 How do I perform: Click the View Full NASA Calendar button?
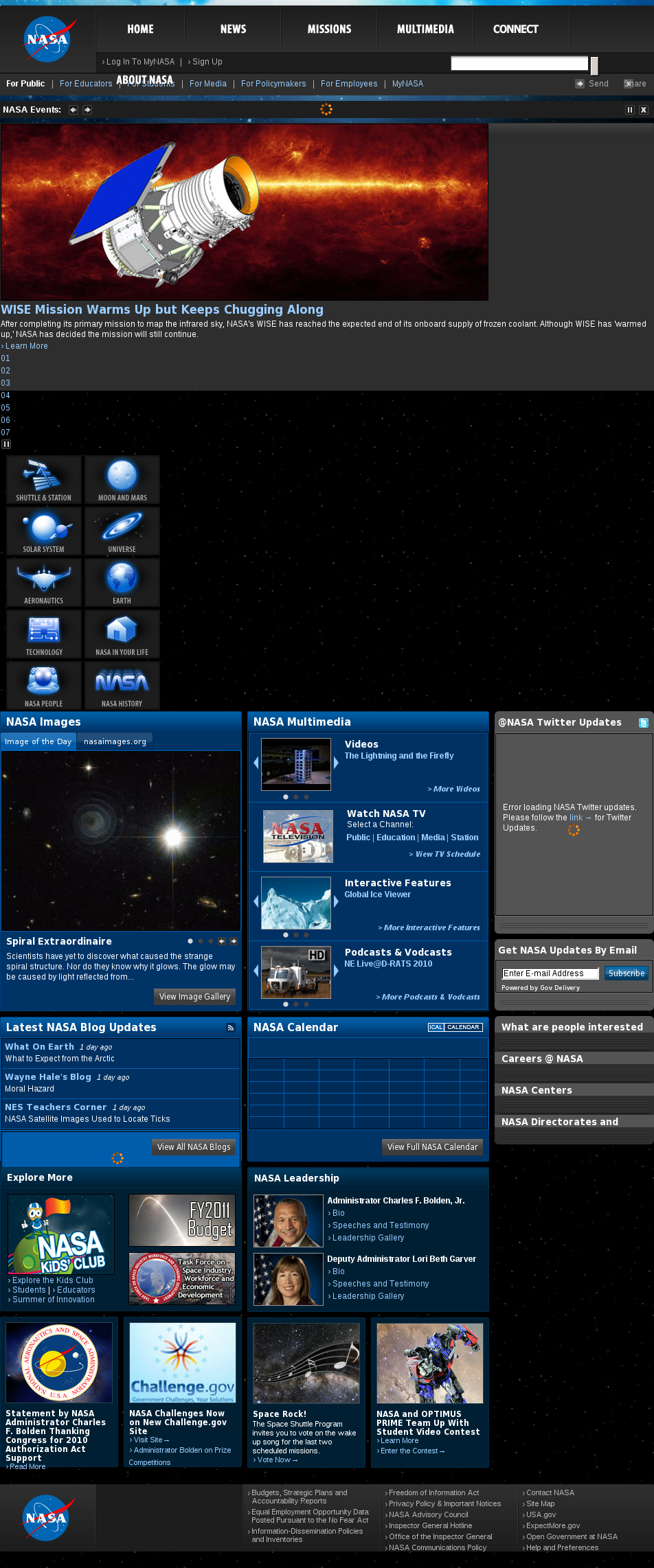(x=432, y=1147)
